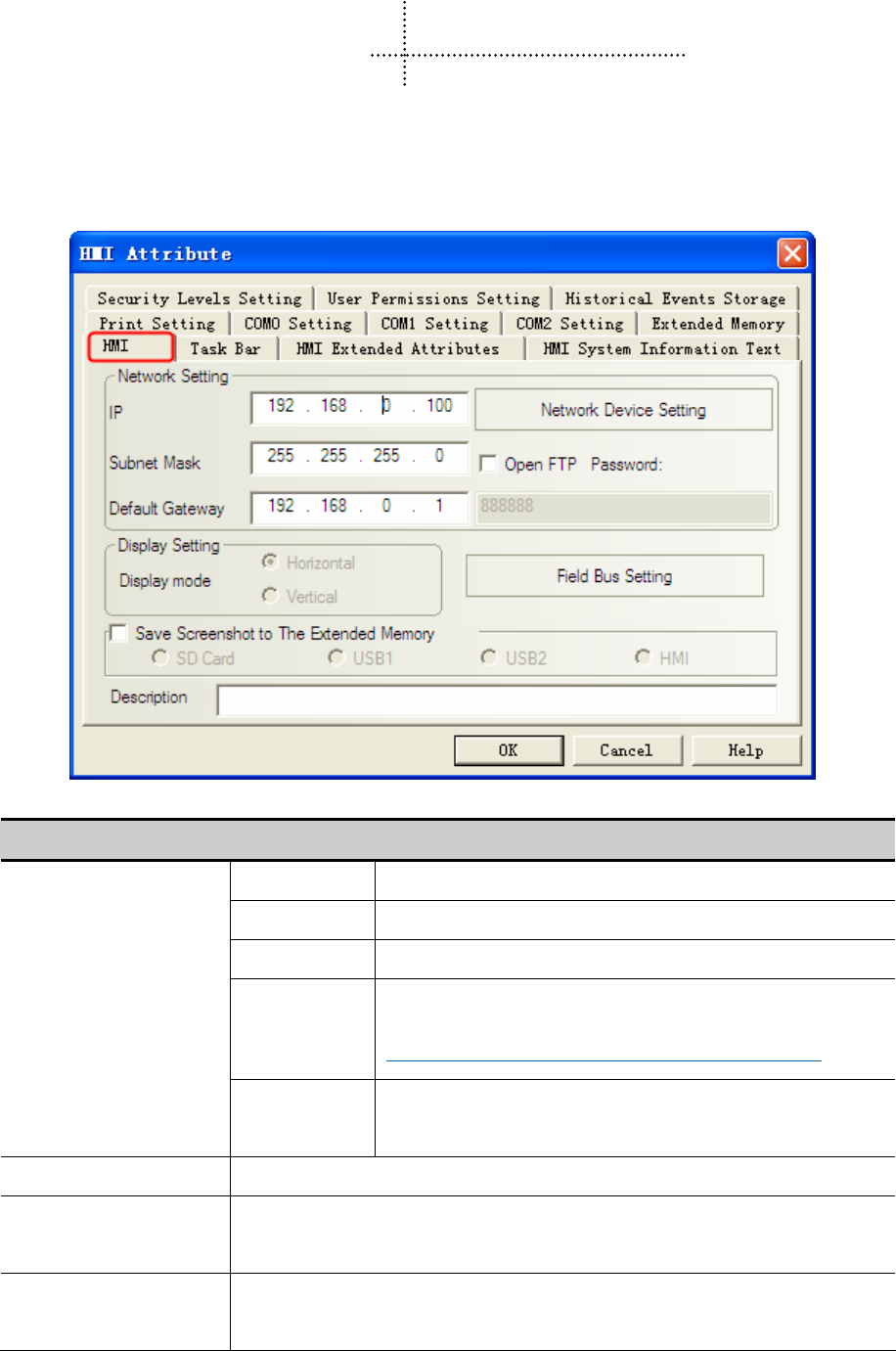This screenshot has width=896, height=1351.
Task: Open the Task Bar tab
Action: [x=226, y=349]
